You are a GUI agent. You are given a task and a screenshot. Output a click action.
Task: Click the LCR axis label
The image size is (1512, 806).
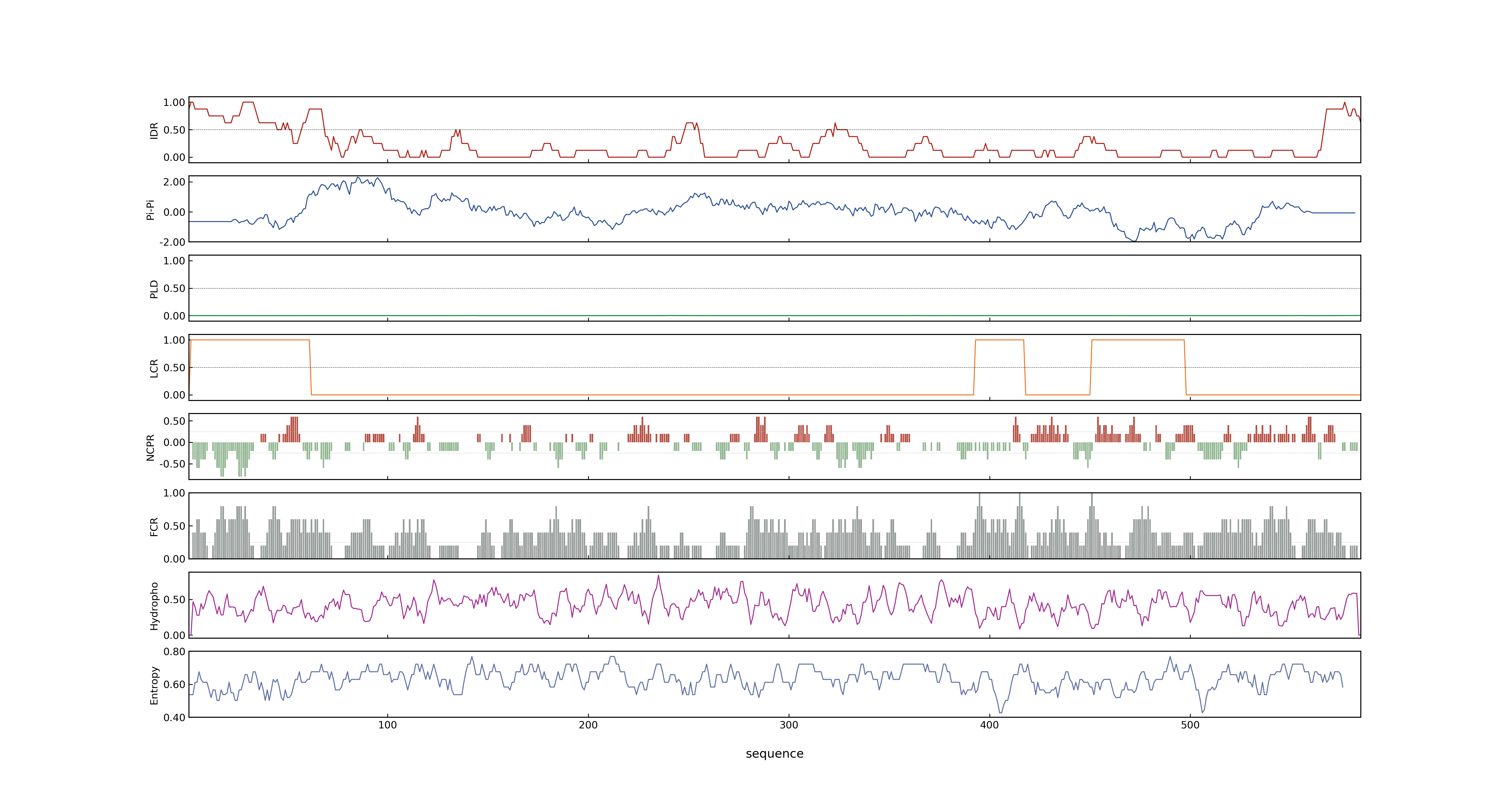154,368
